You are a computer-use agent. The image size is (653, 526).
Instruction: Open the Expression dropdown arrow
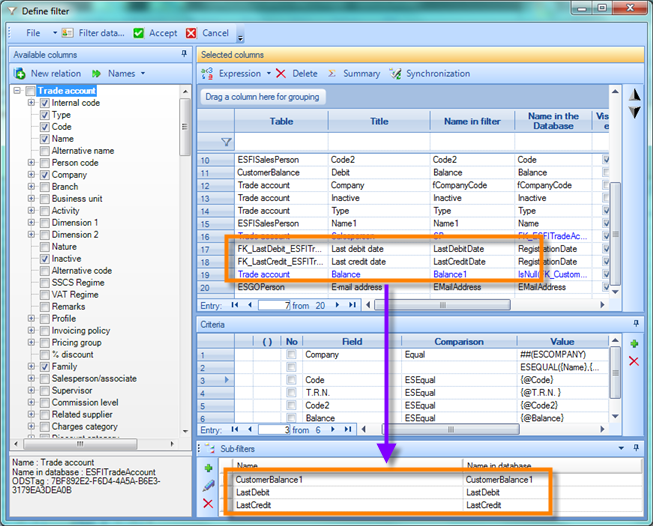click(x=269, y=74)
